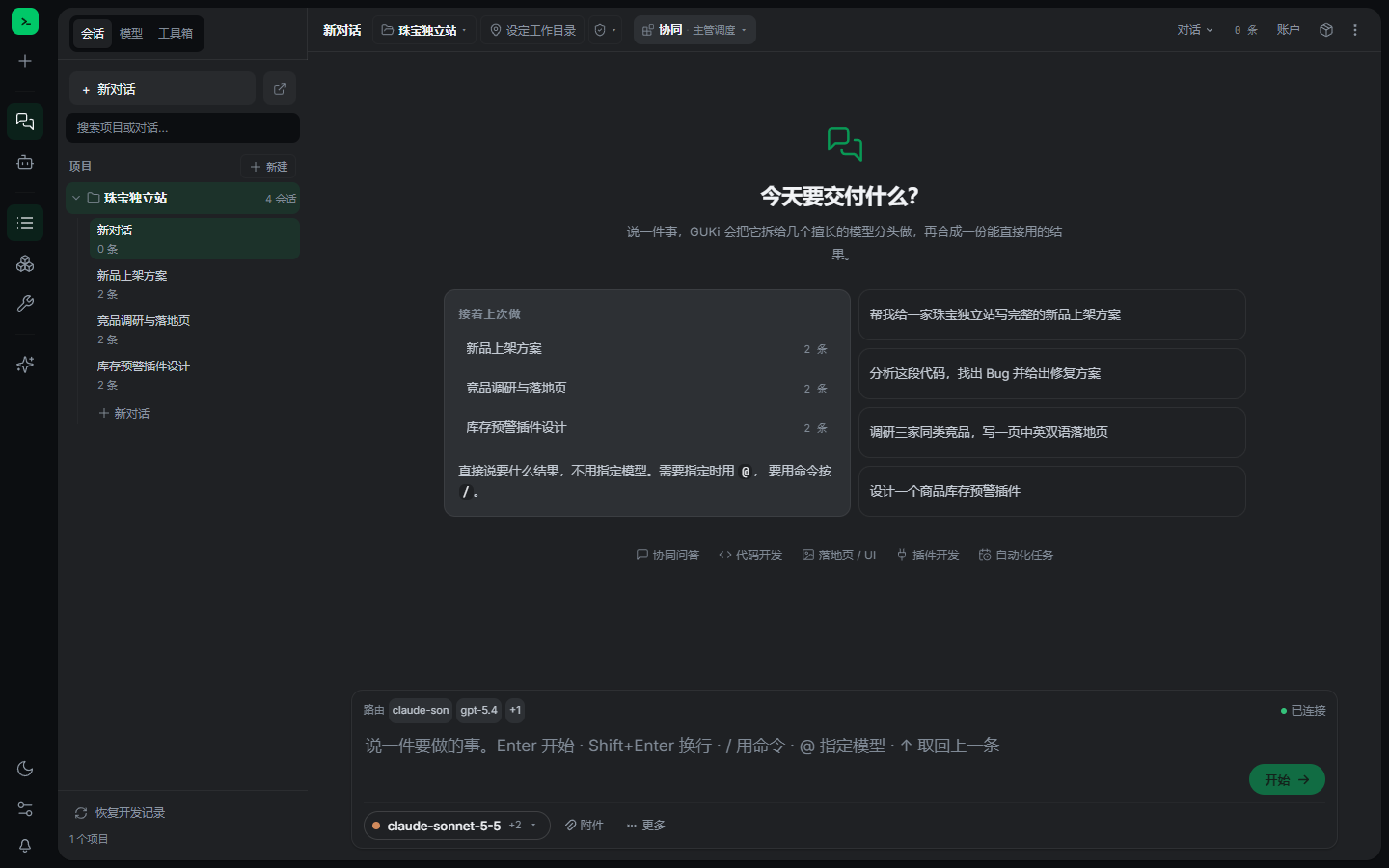
Task: Focus the 搜索项目或对话 search field
Action: pyautogui.click(x=182, y=127)
